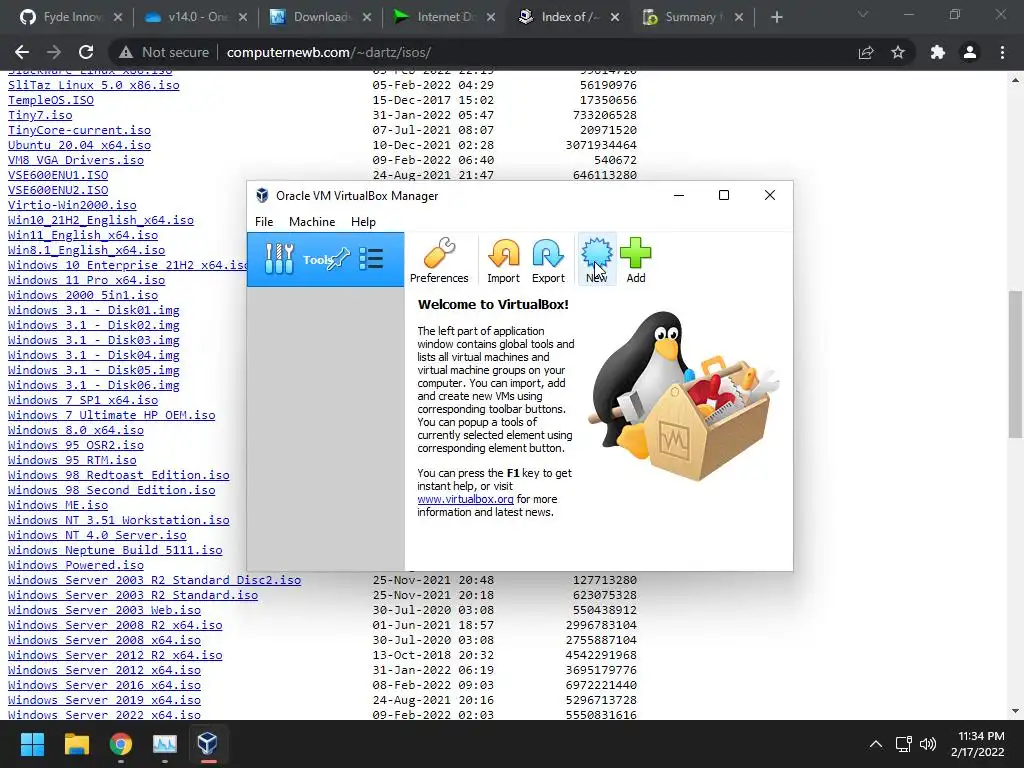The height and width of the screenshot is (768, 1024).
Task: Go back in browser history
Action: click(22, 52)
